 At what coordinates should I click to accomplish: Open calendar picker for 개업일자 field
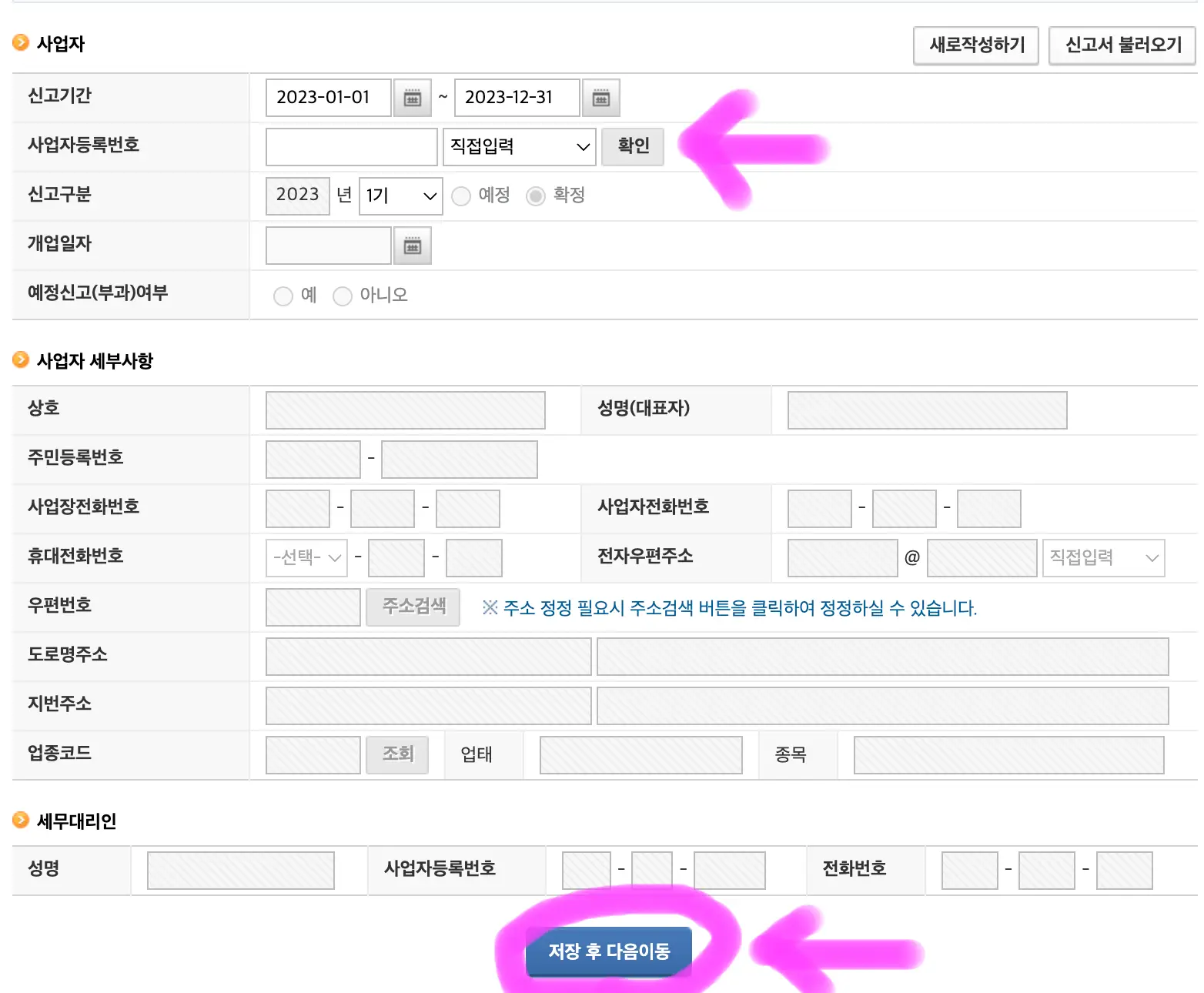tap(413, 246)
